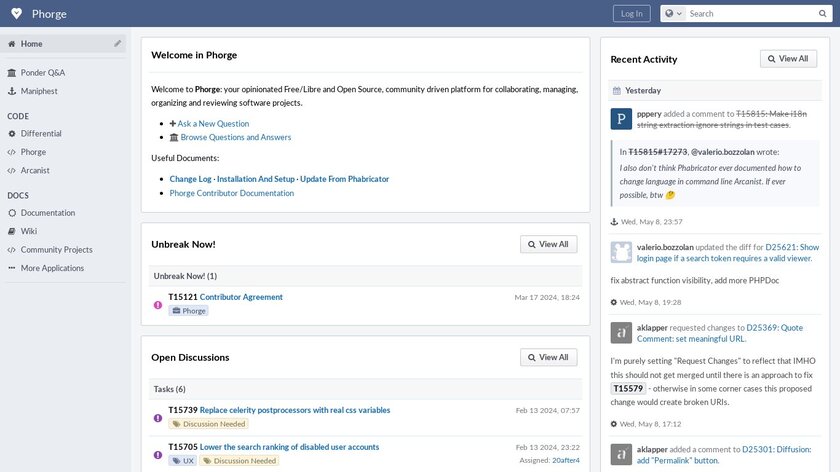Open Lower the search ranking task link

click(x=289, y=447)
